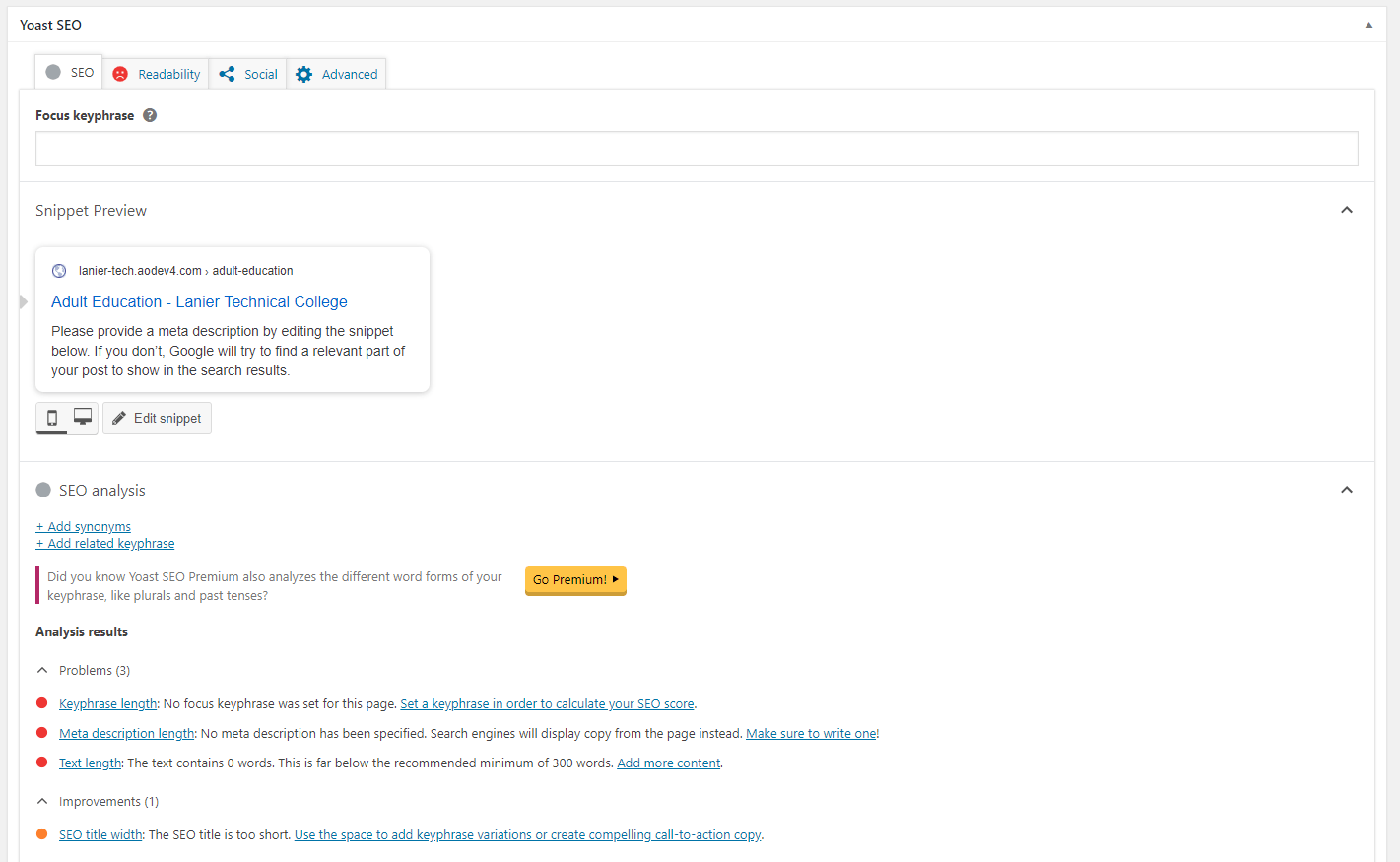
Task: Open the Social tab
Action: (x=248, y=74)
